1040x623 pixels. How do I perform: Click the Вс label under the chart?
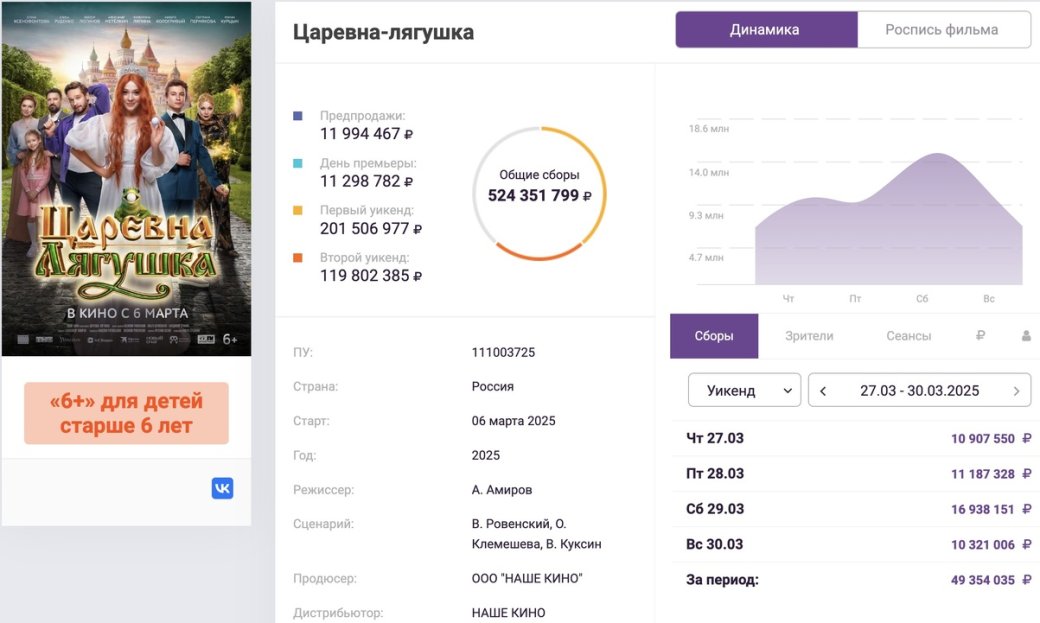989,299
